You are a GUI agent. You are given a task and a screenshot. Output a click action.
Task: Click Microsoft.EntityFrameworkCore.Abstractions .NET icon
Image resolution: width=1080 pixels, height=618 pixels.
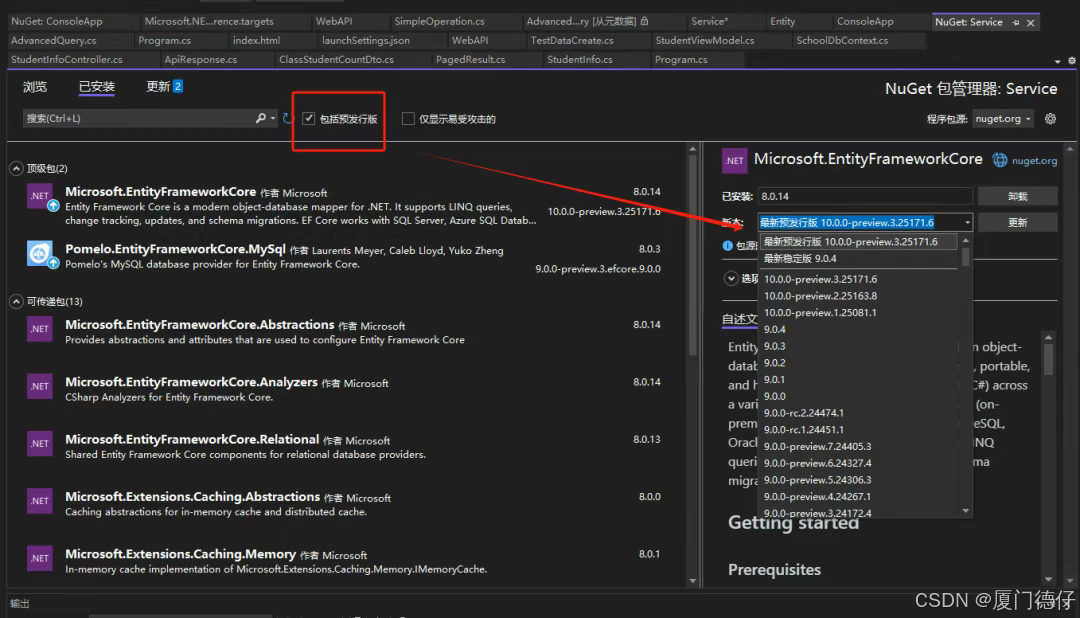[40, 329]
